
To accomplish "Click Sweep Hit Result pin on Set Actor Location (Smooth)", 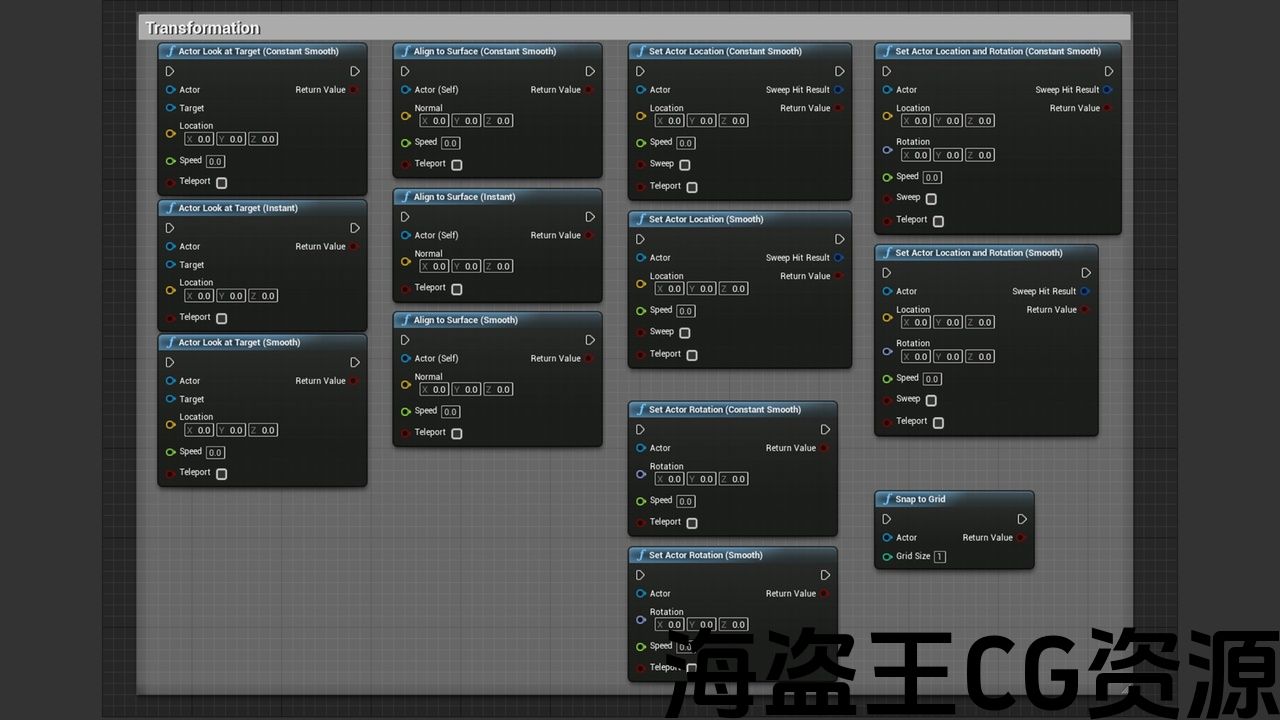I will click(838, 258).
